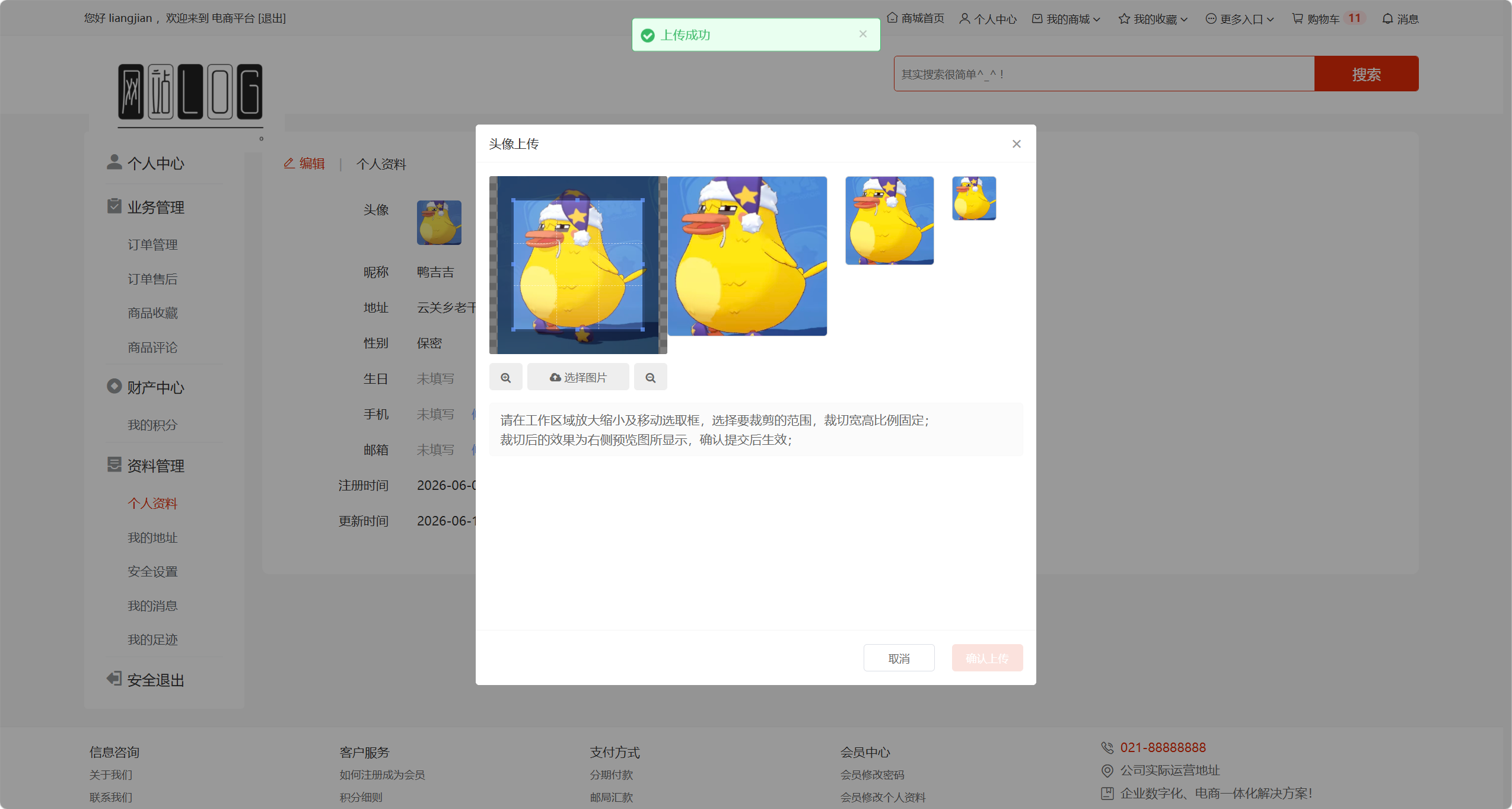Expand the 更多入口 dropdown
This screenshot has height=809, width=1512.
tap(1240, 19)
